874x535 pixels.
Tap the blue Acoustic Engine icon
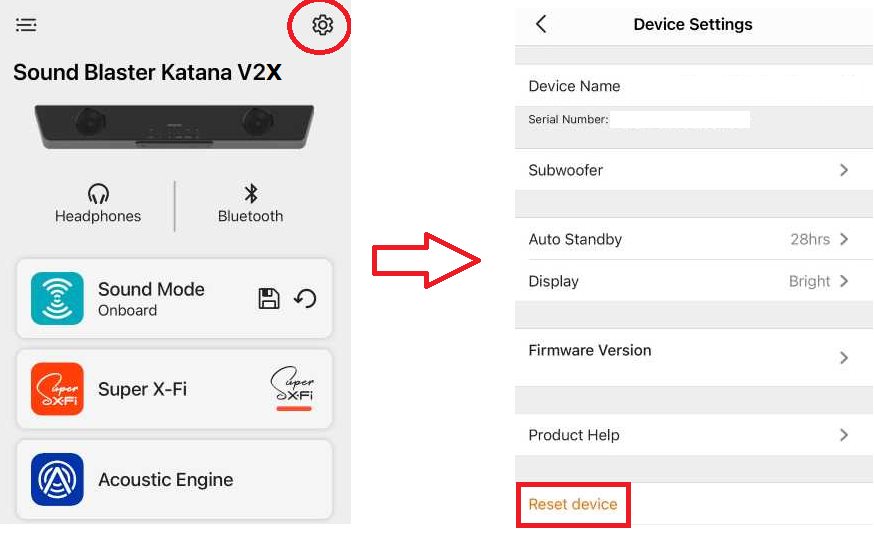[x=57, y=480]
